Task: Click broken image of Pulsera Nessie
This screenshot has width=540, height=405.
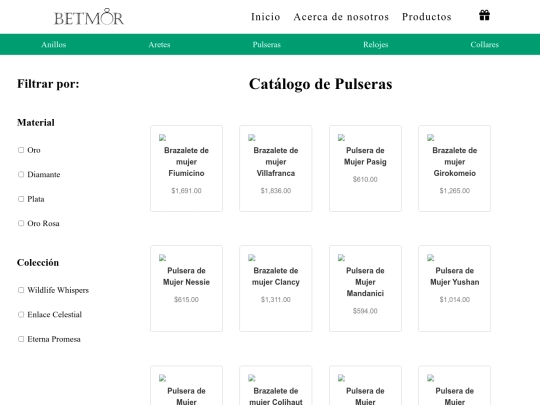Action: coord(163,258)
